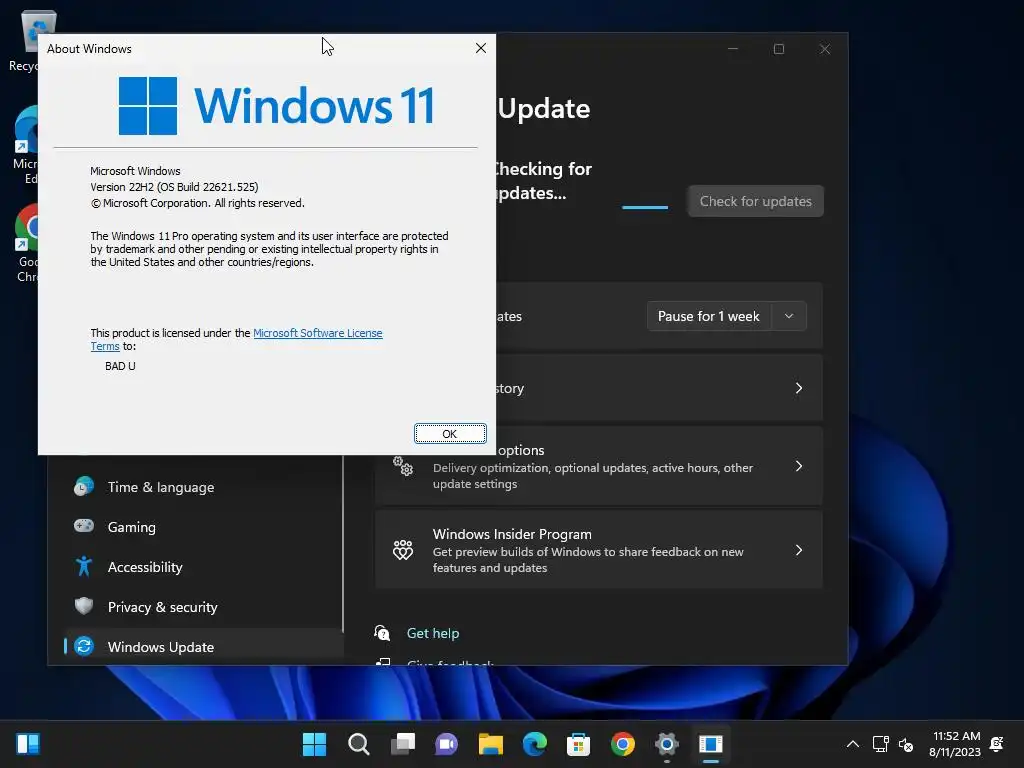
Task: Open Task View on taskbar
Action: coord(403,744)
